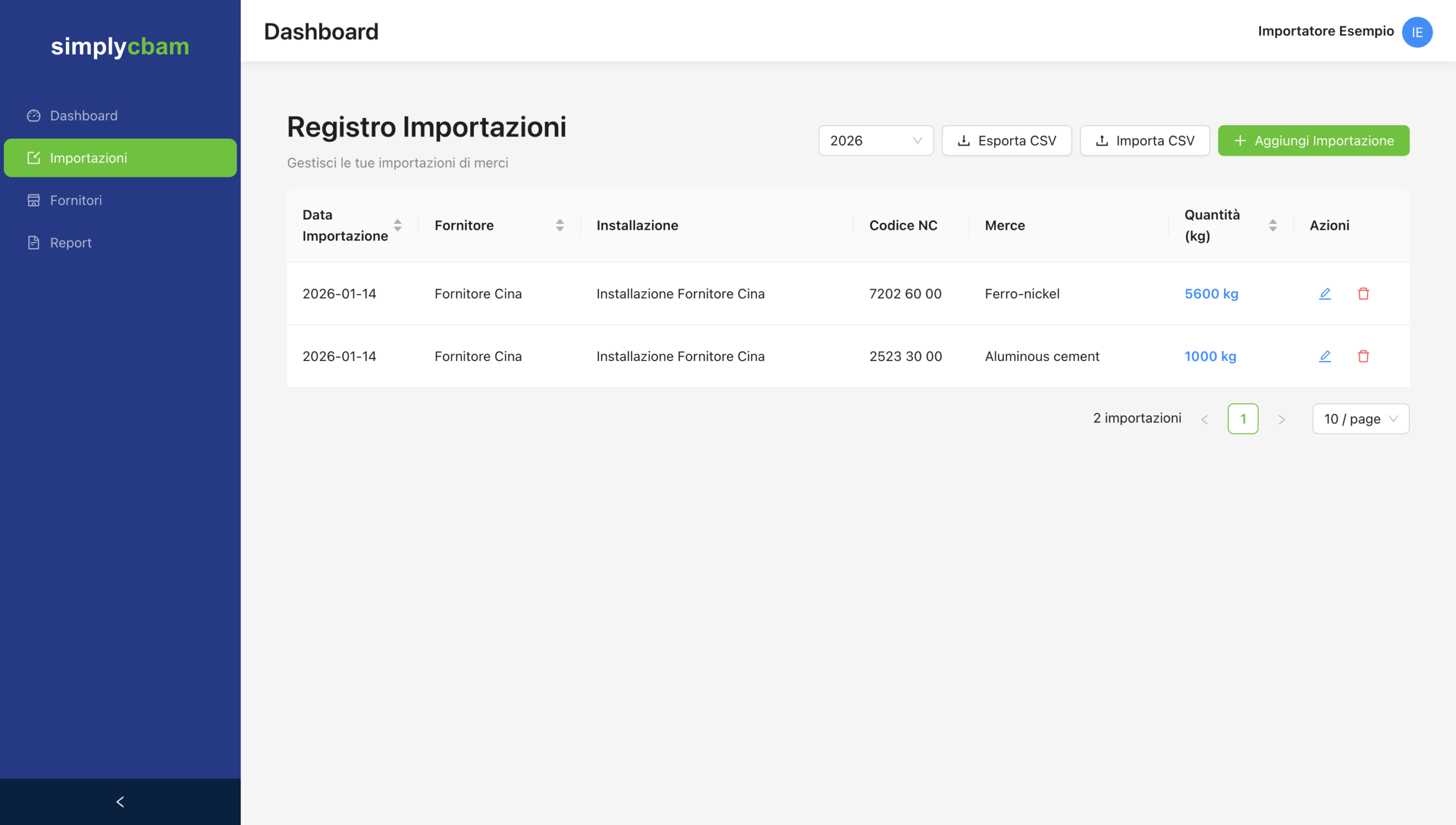Select page number 1 in pagination
Screen dimensions: 1456x825
(1243, 419)
